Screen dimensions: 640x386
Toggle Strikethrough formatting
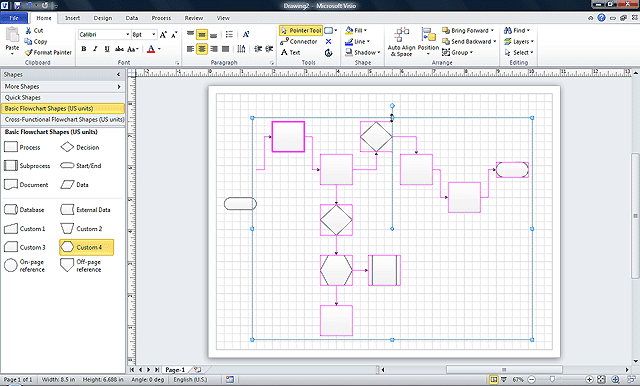pos(119,49)
